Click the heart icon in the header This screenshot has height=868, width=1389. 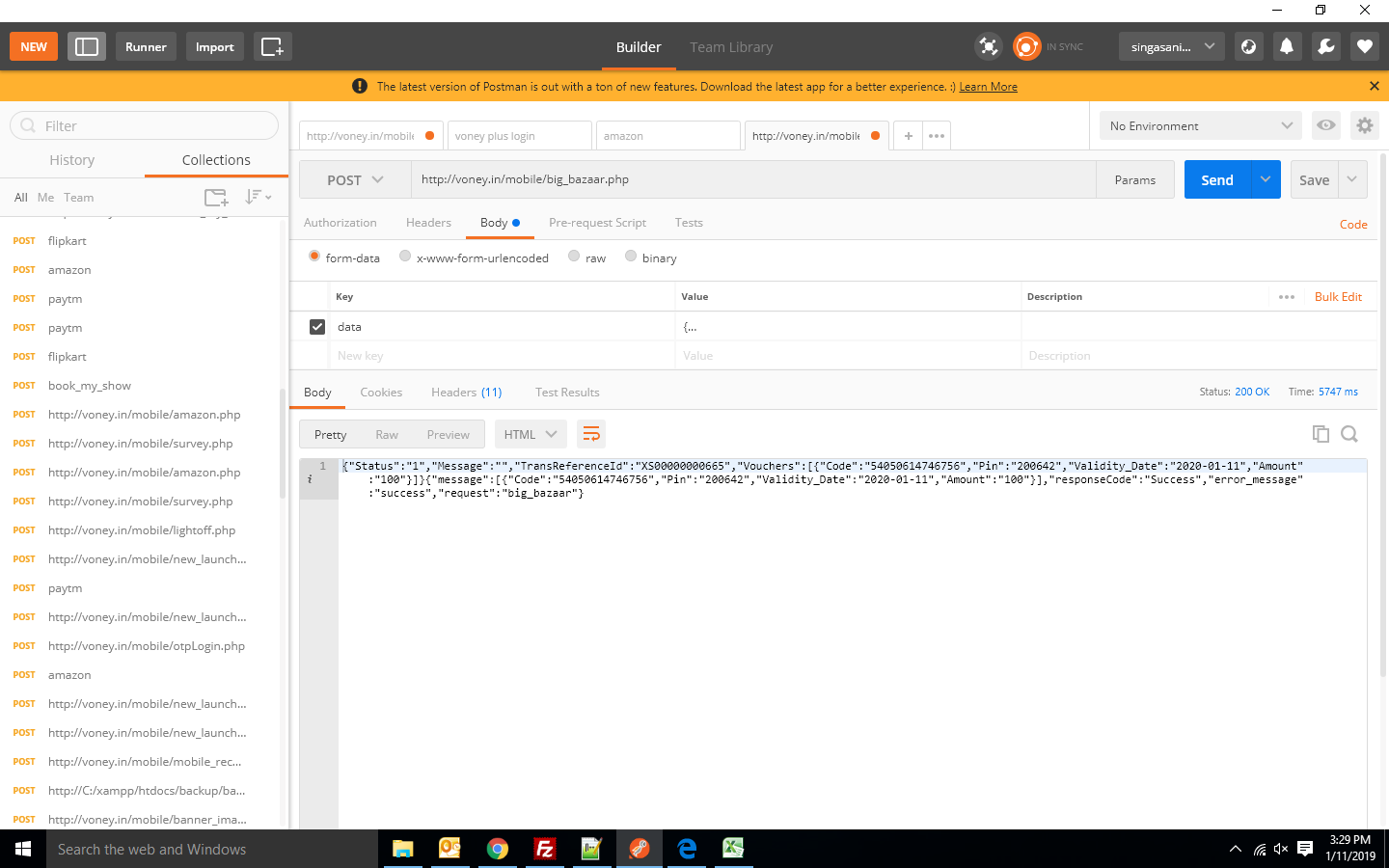point(1364,46)
